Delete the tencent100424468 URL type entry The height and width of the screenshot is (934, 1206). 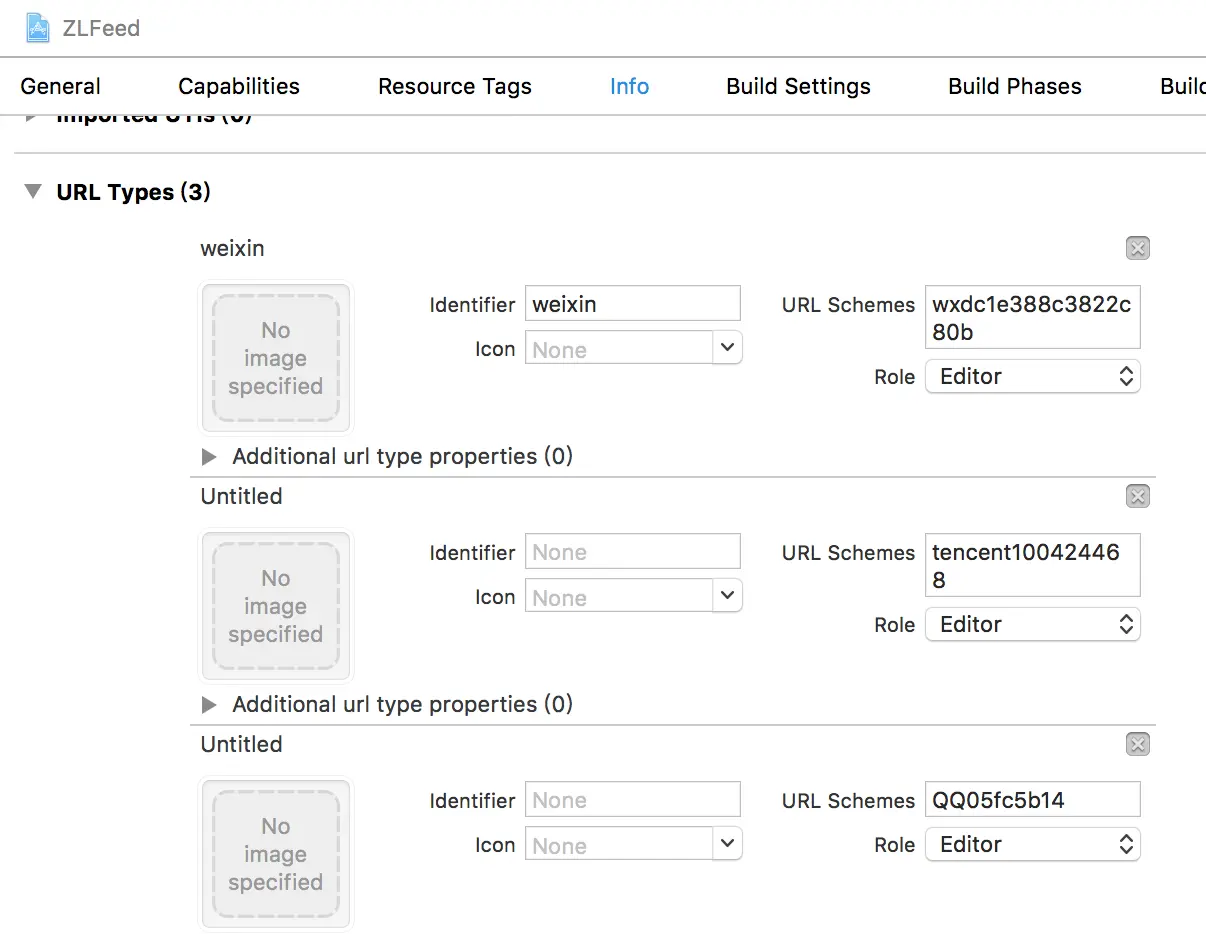pyautogui.click(x=1137, y=496)
